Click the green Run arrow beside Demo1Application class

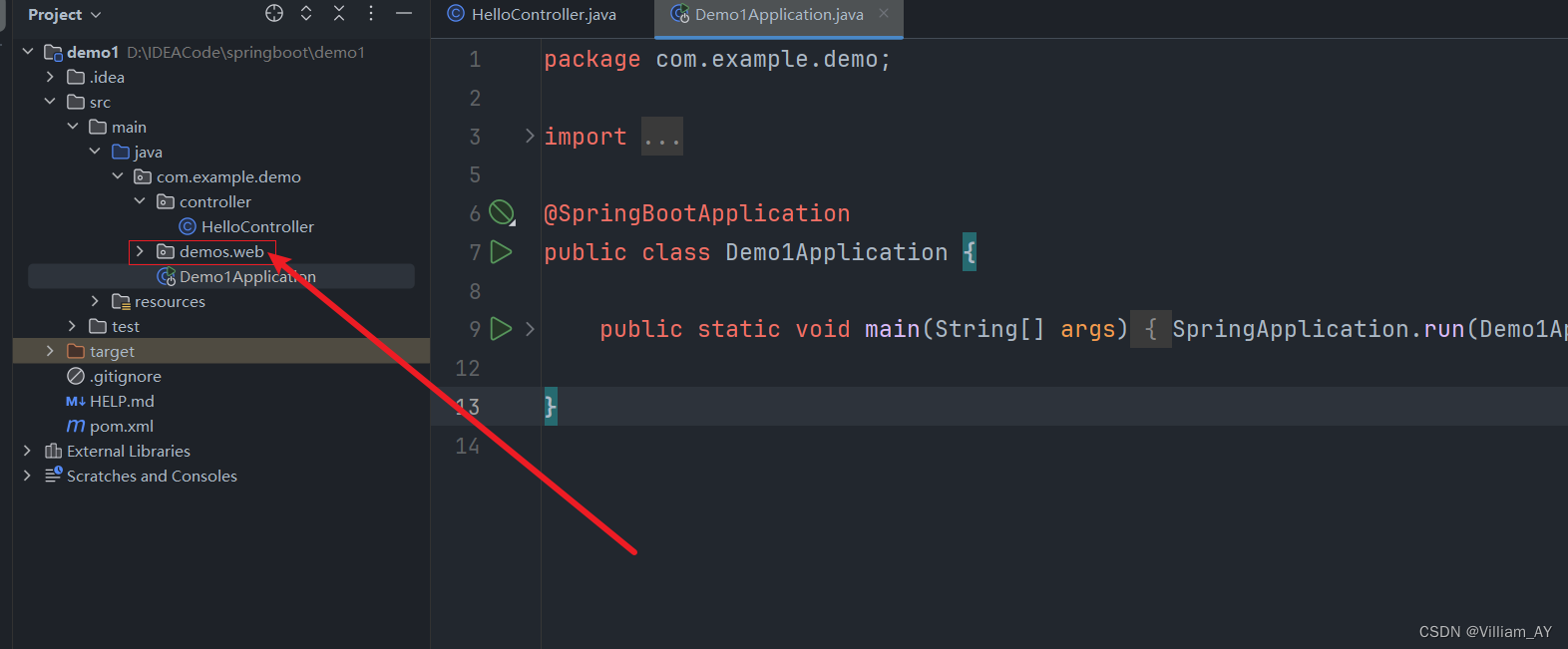point(502,252)
